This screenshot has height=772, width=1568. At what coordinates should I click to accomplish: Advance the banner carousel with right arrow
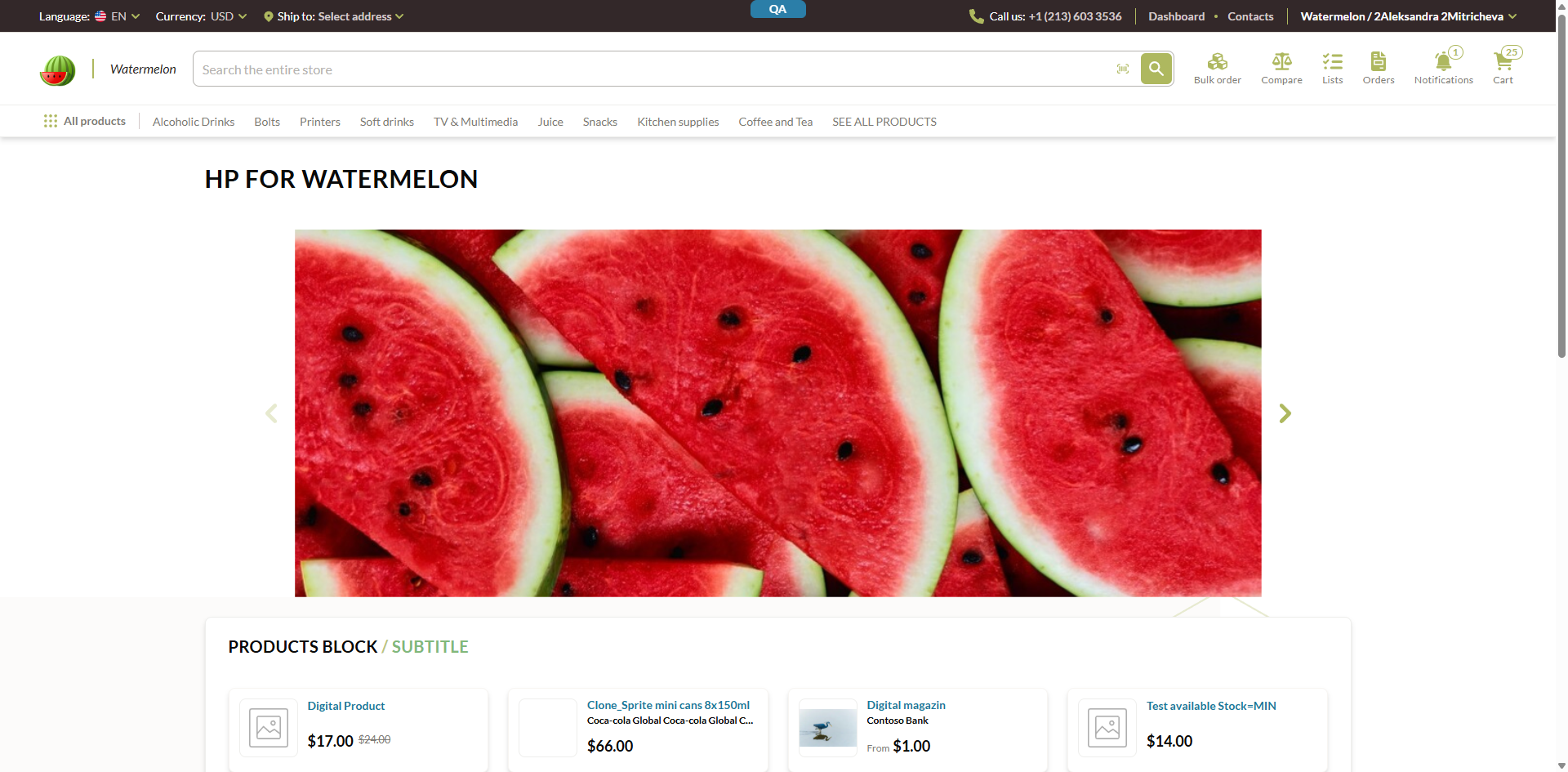click(1285, 413)
